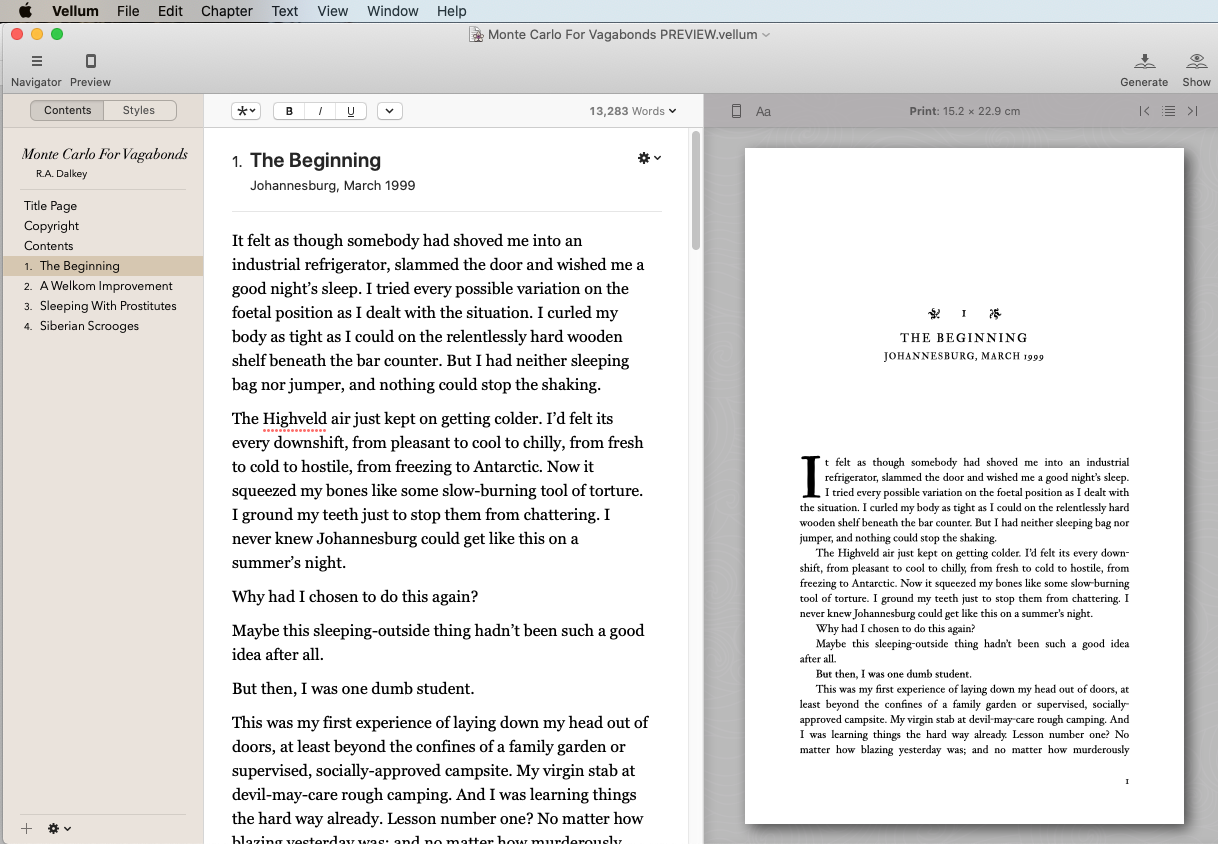1218x844 pixels.
Task: Toggle the Preview pane
Action: 90,68
